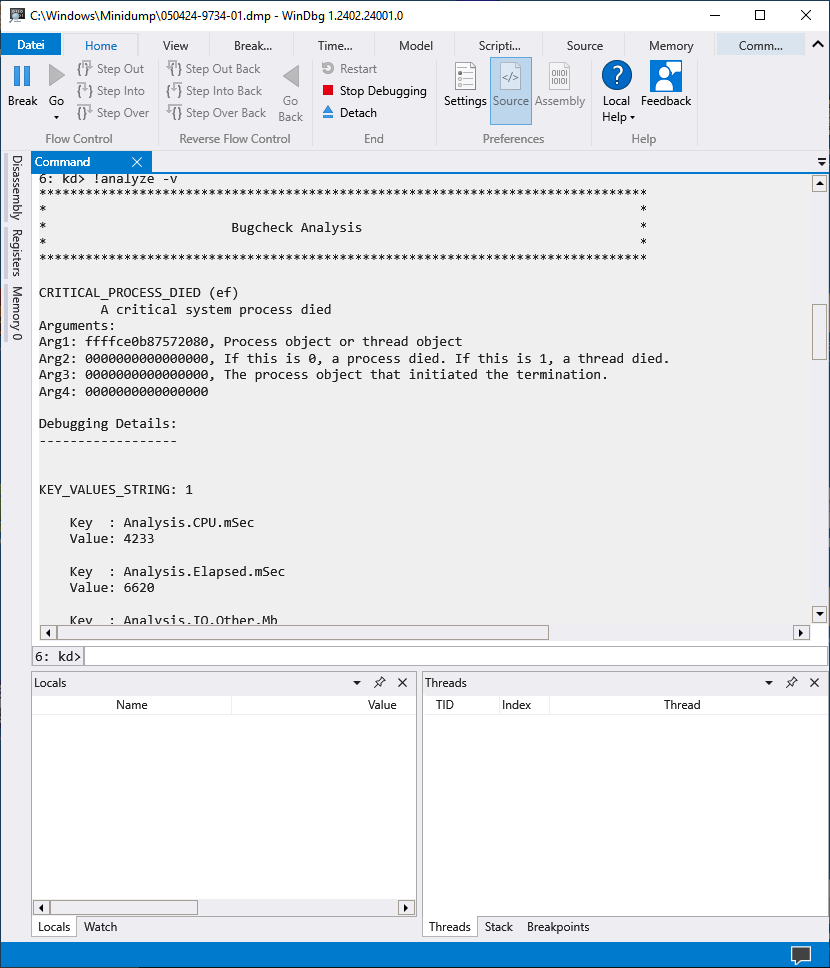830x968 pixels.
Task: Select the Locals bottom tab
Action: 54,927
